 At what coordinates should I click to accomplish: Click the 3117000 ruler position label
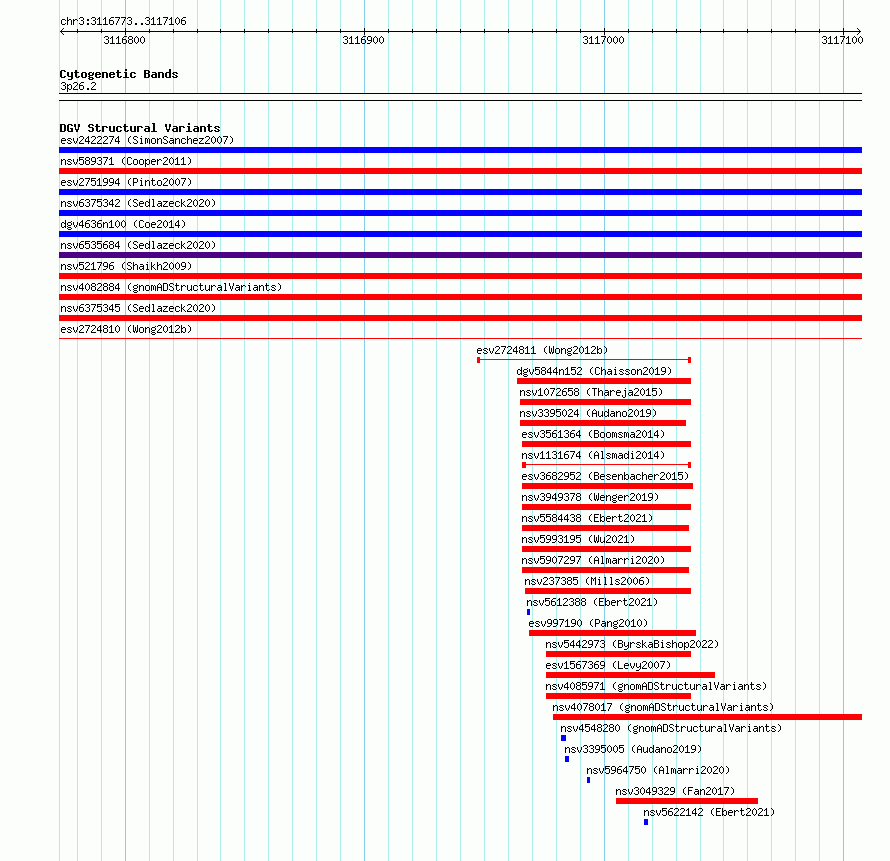pyautogui.click(x=603, y=40)
